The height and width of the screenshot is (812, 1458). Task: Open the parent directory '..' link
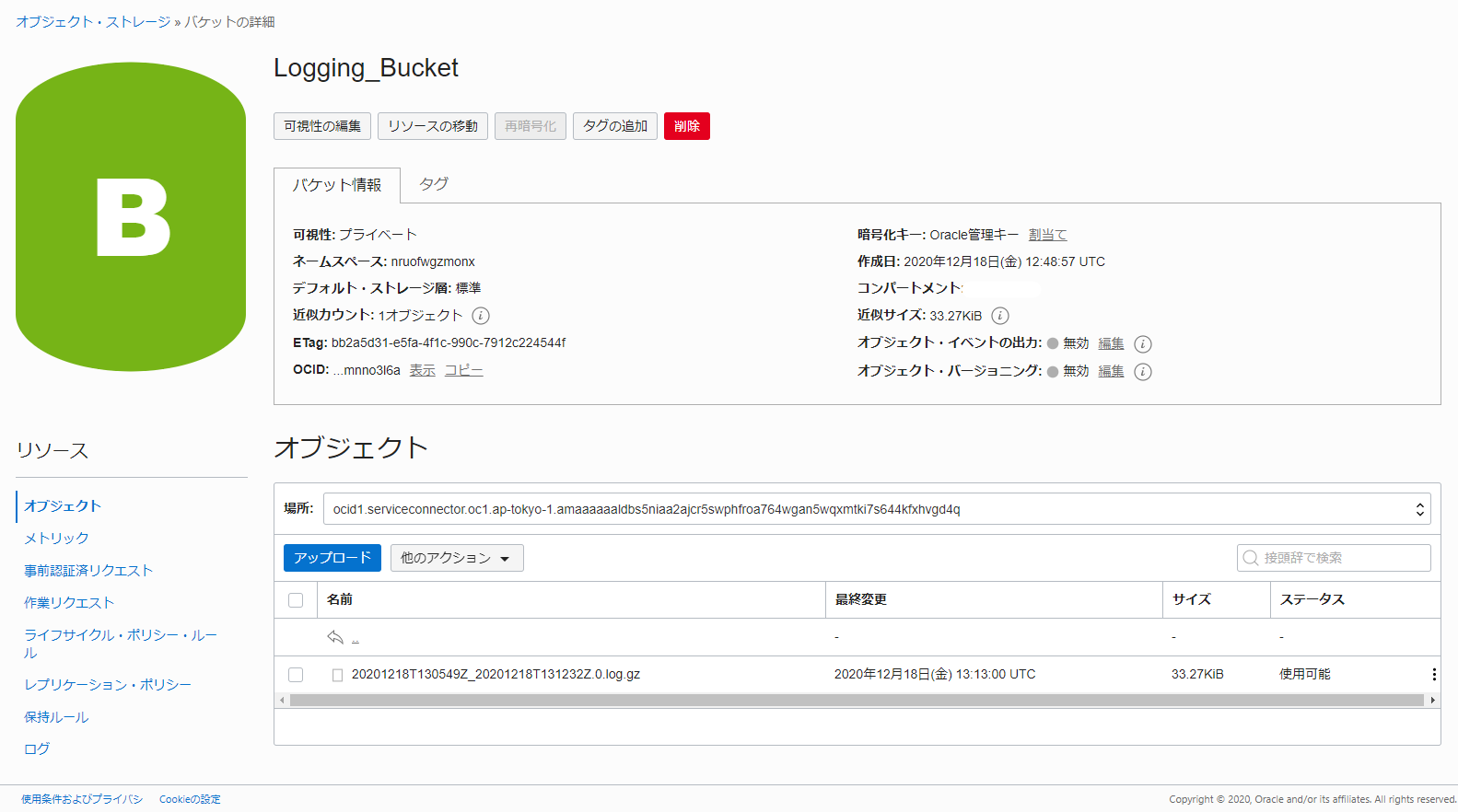click(356, 638)
